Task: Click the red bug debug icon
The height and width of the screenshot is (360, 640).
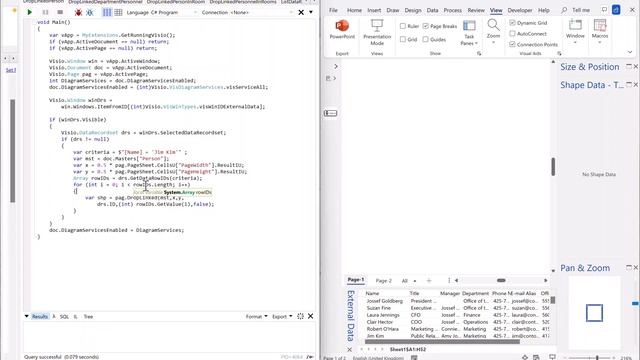Action: tap(78, 13)
